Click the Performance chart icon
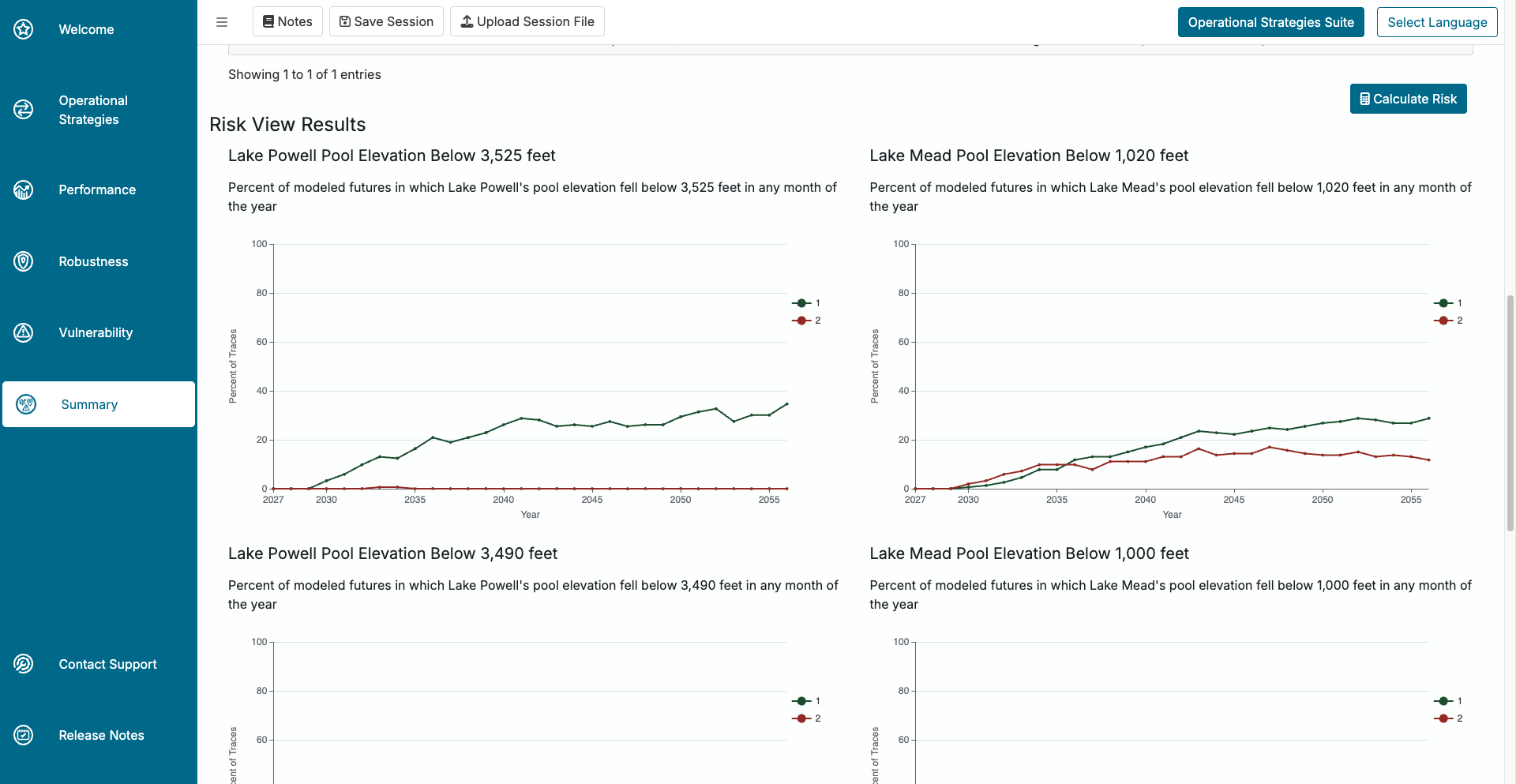 tap(24, 189)
